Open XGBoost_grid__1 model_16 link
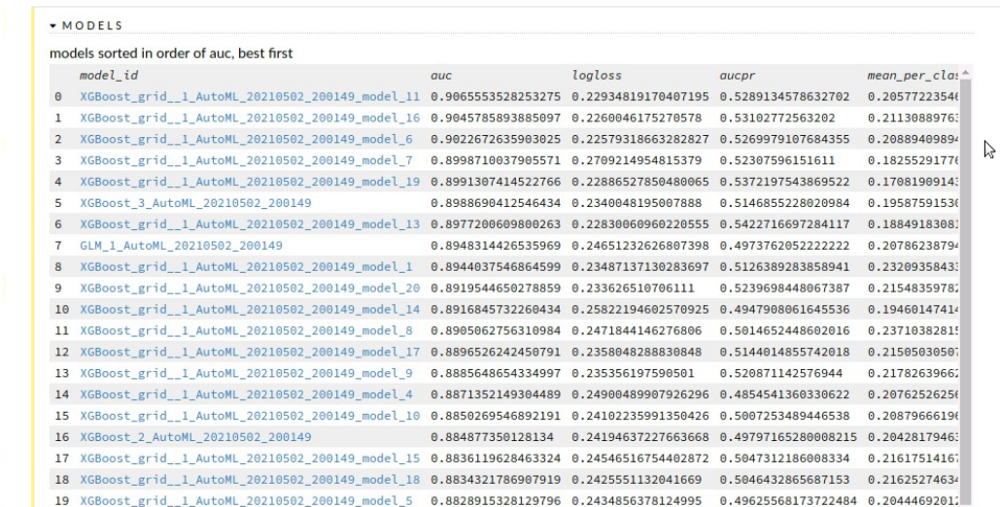This screenshot has height=507, width=1000. tap(250, 118)
